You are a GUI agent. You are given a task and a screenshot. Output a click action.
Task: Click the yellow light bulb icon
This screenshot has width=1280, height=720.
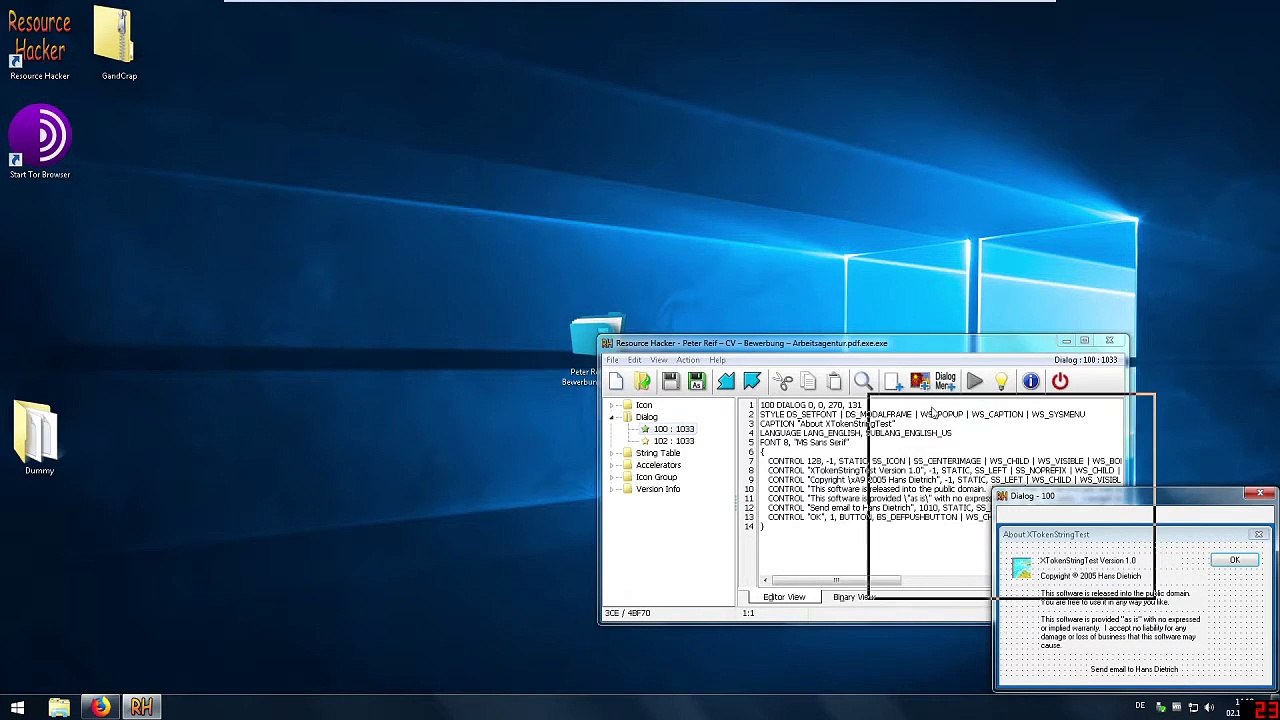(1001, 381)
